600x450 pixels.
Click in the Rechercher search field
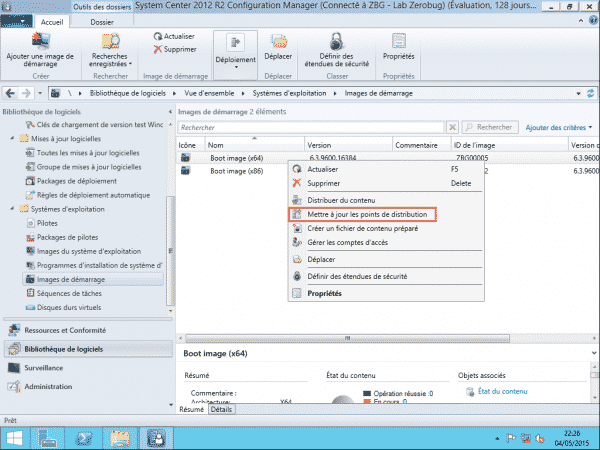pos(311,127)
